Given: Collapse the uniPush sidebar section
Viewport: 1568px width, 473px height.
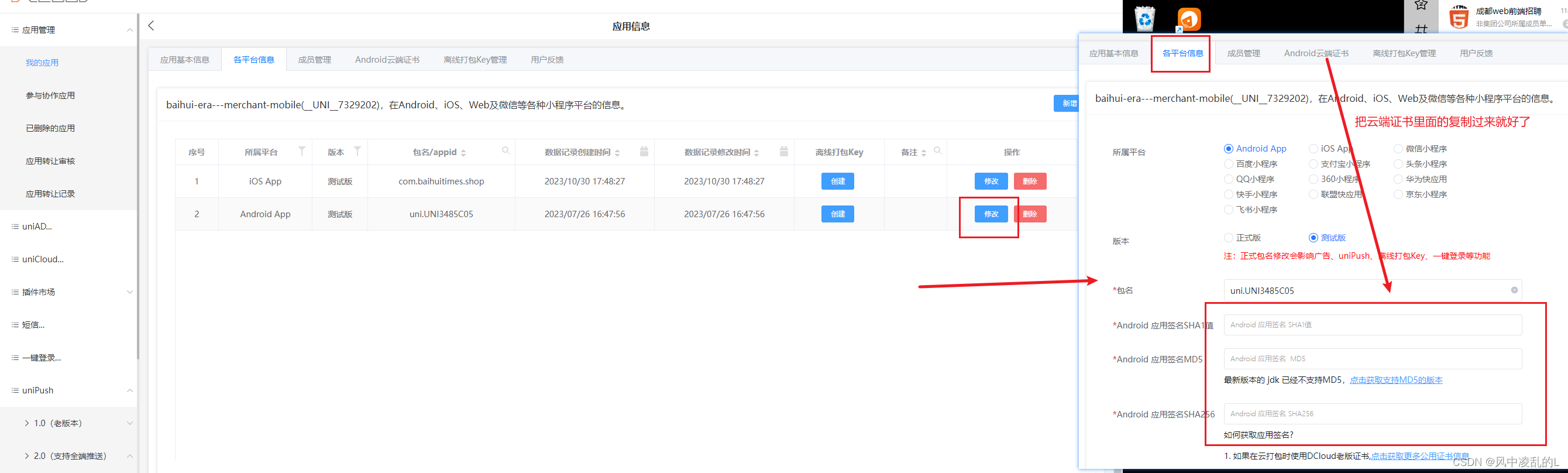Looking at the screenshot, I should coord(130,390).
